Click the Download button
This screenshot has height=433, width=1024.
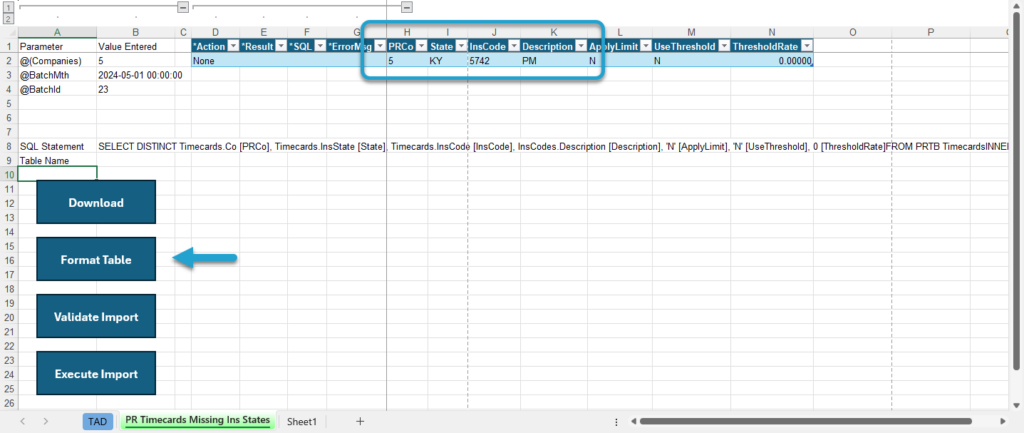click(x=96, y=202)
